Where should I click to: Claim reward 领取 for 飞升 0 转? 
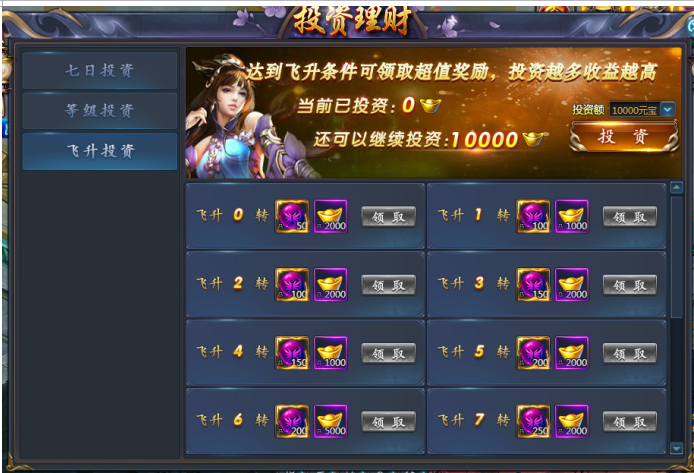coord(388,217)
